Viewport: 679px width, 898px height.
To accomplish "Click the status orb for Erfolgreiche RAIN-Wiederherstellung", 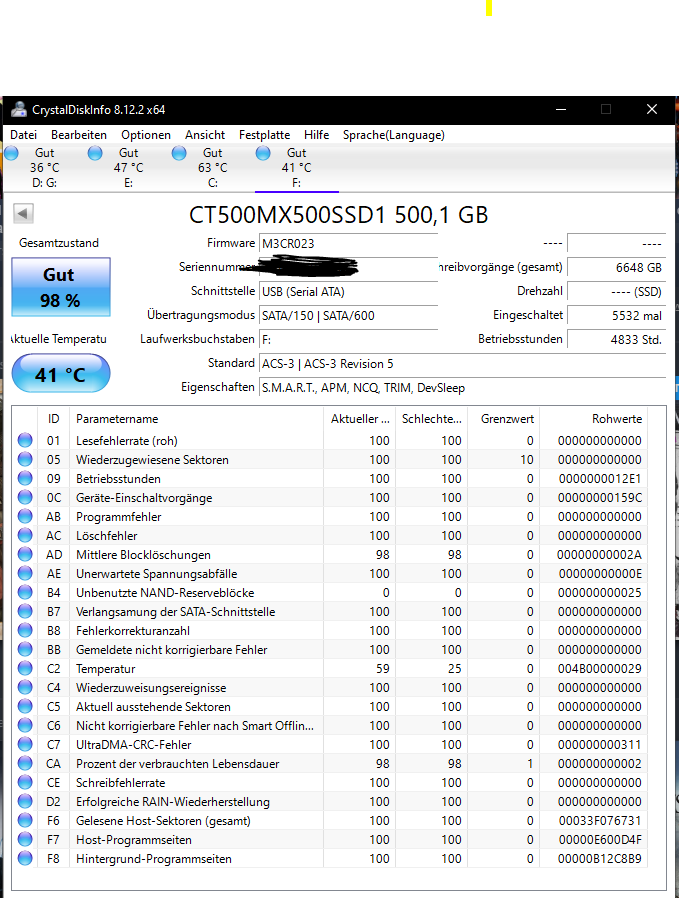I will [x=25, y=801].
